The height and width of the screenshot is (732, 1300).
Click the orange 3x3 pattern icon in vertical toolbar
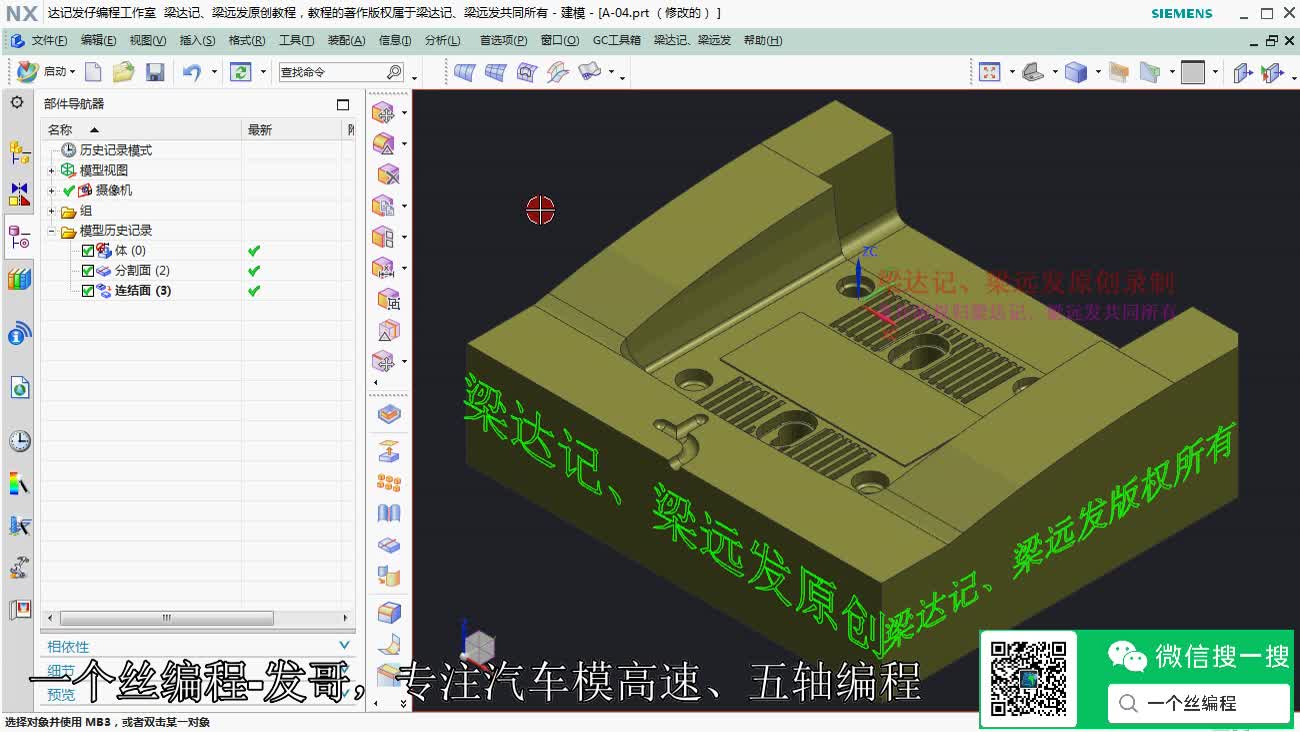389,483
